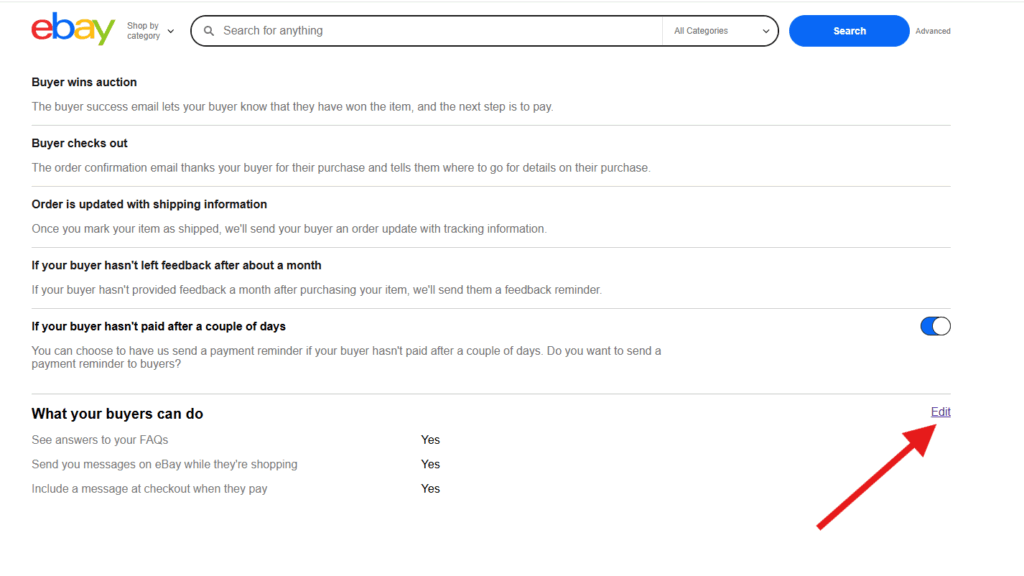The image size is (1024, 576).
Task: Click the What your buyers can do heading
Action: click(x=117, y=414)
